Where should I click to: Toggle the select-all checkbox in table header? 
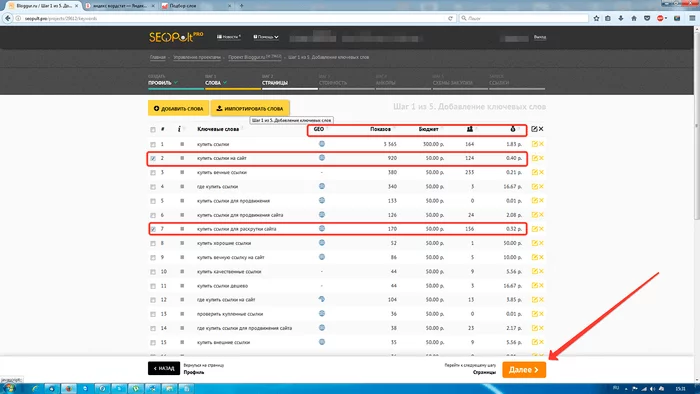point(153,129)
